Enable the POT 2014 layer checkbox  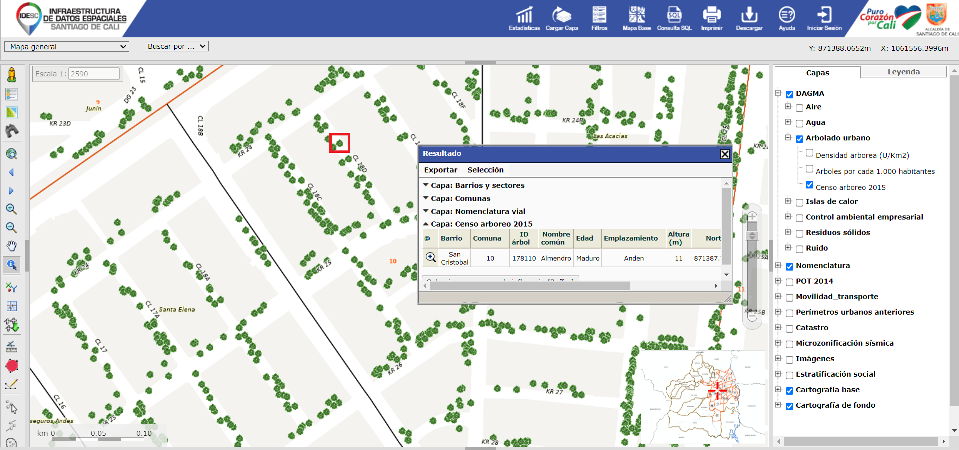[x=789, y=281]
